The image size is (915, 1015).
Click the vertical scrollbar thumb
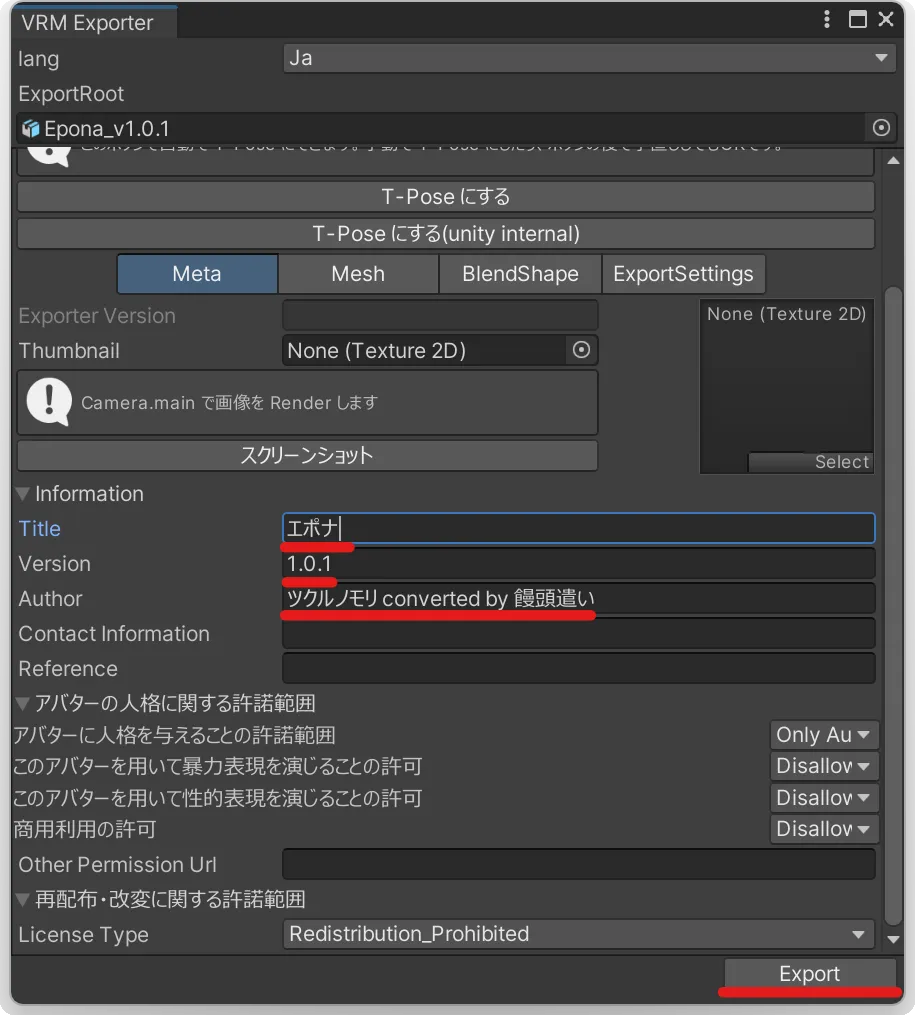(x=894, y=605)
